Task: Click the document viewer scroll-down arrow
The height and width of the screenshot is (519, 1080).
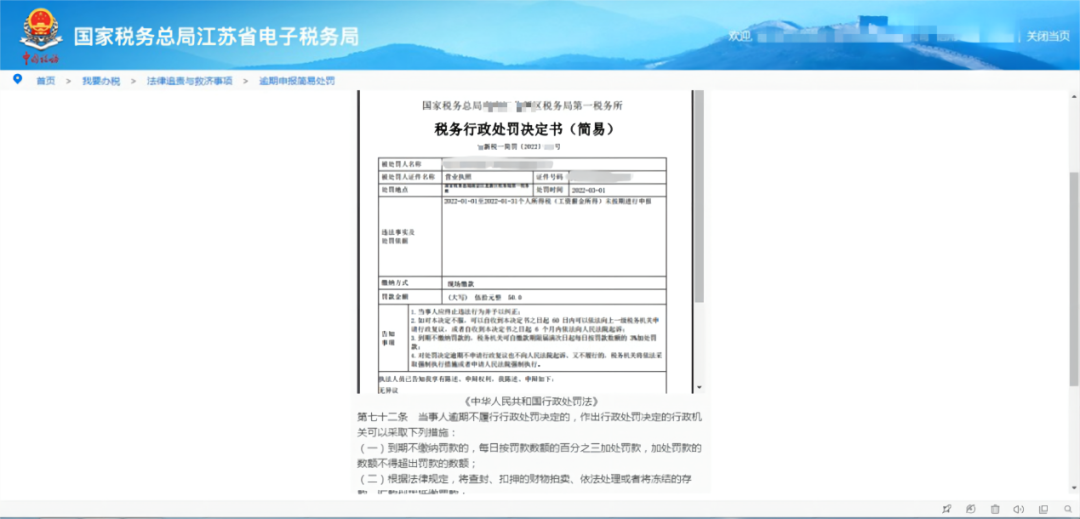Action: pos(698,388)
